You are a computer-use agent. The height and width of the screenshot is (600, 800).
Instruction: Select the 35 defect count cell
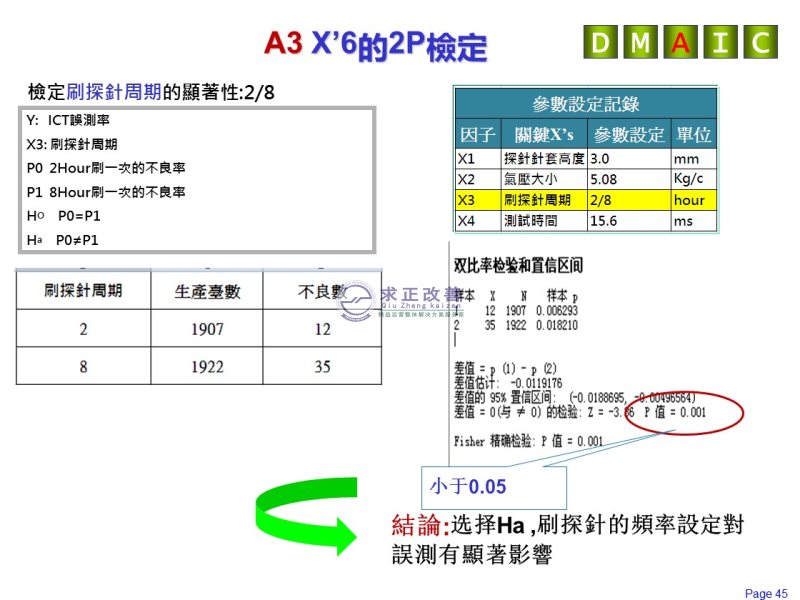[x=321, y=367]
